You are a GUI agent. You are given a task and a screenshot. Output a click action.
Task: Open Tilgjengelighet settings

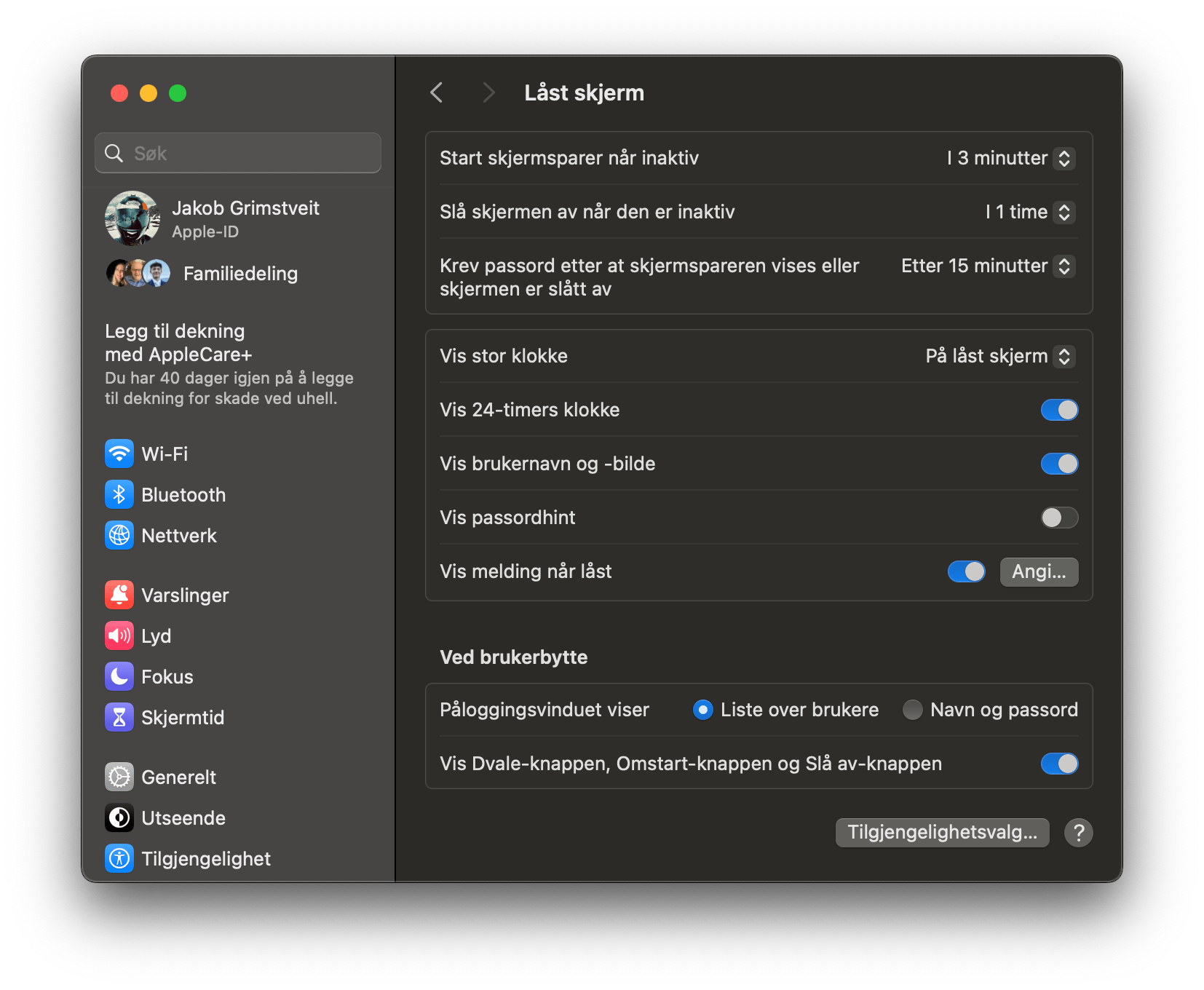206,858
